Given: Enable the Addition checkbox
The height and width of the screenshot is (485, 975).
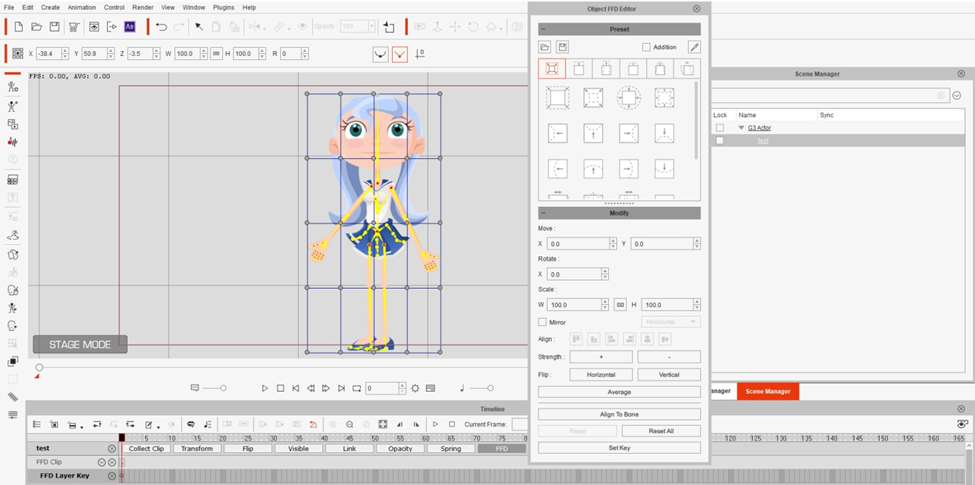Looking at the screenshot, I should (646, 47).
